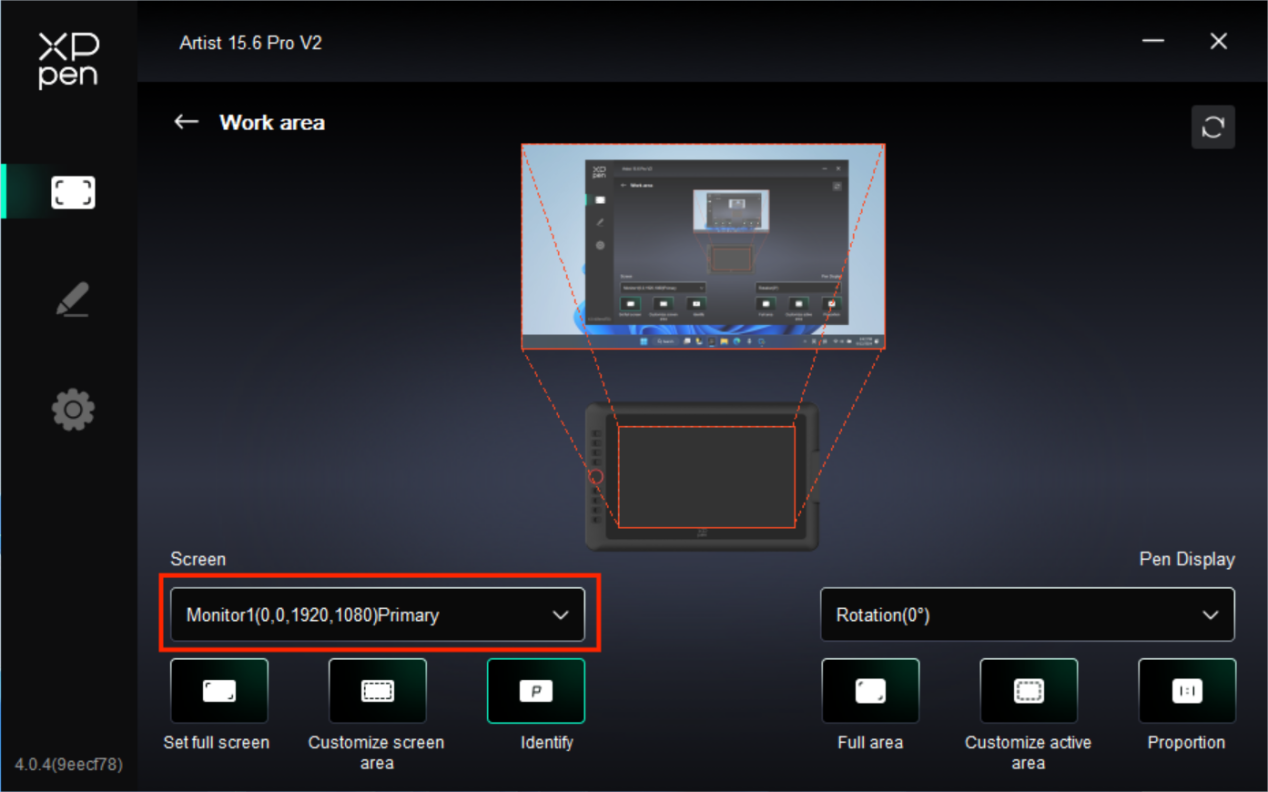This screenshot has width=1268, height=792.
Task: Select the Set full screen icon
Action: coord(219,691)
